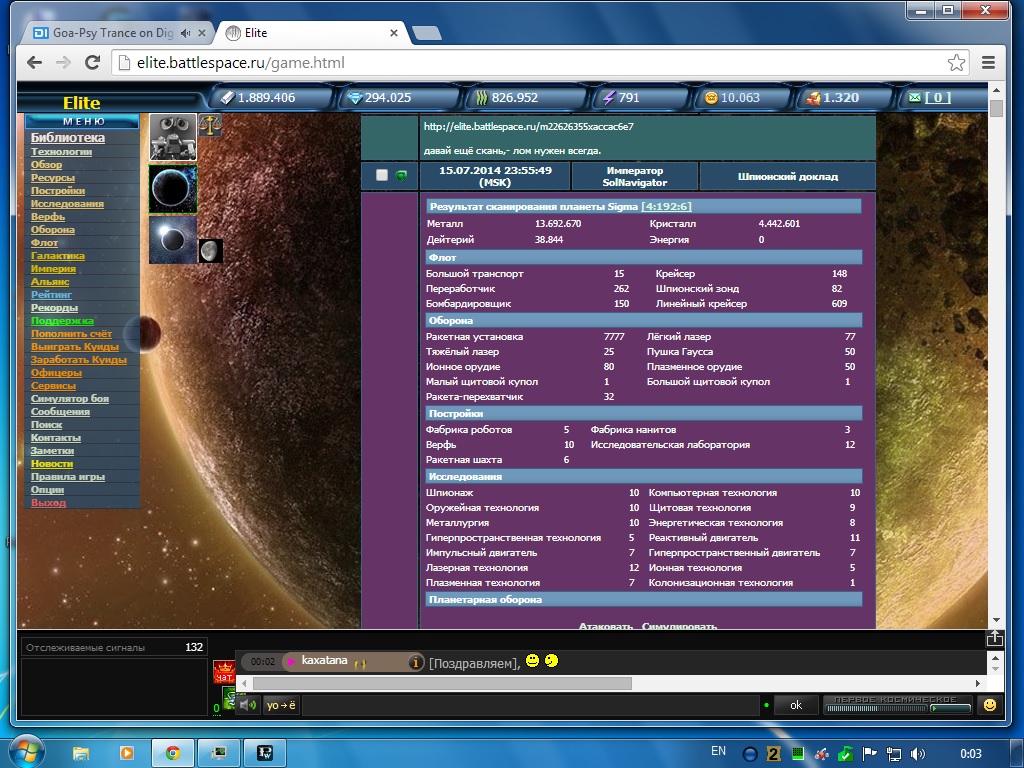Viewport: 1024px width, 768px height.
Task: Toggle the chat sound speaker icon
Action: 248,705
